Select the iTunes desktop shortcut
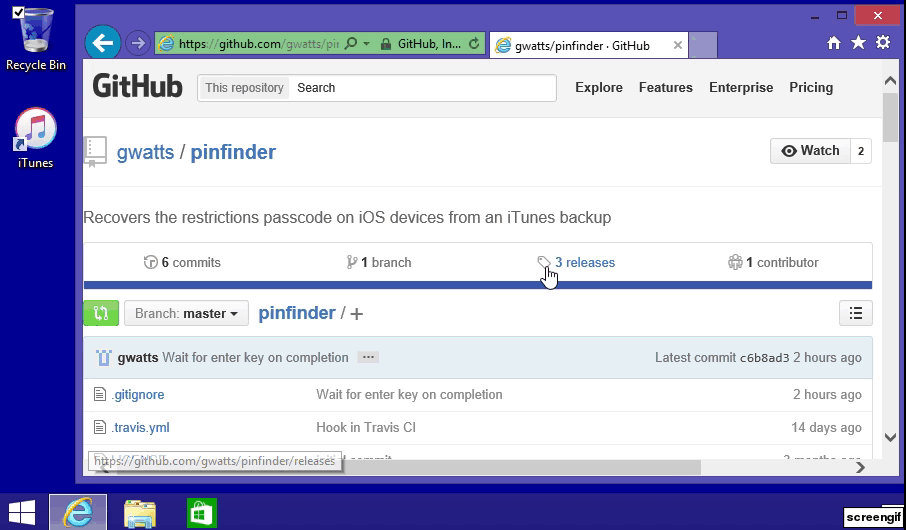 35,138
